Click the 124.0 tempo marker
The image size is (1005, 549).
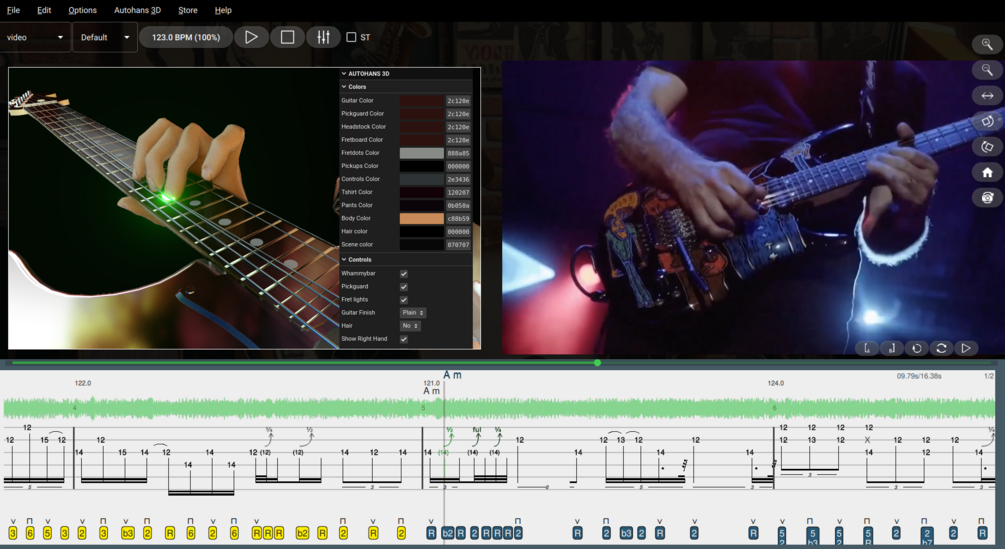point(776,383)
